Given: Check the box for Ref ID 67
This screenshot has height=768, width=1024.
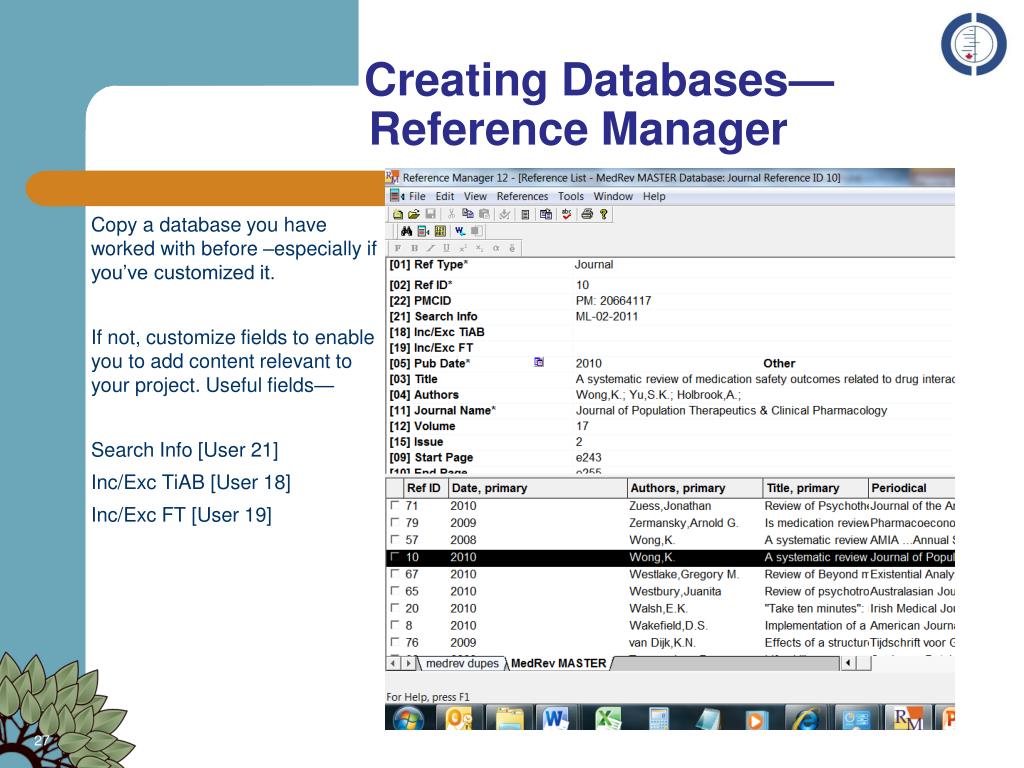Looking at the screenshot, I should pos(394,573).
